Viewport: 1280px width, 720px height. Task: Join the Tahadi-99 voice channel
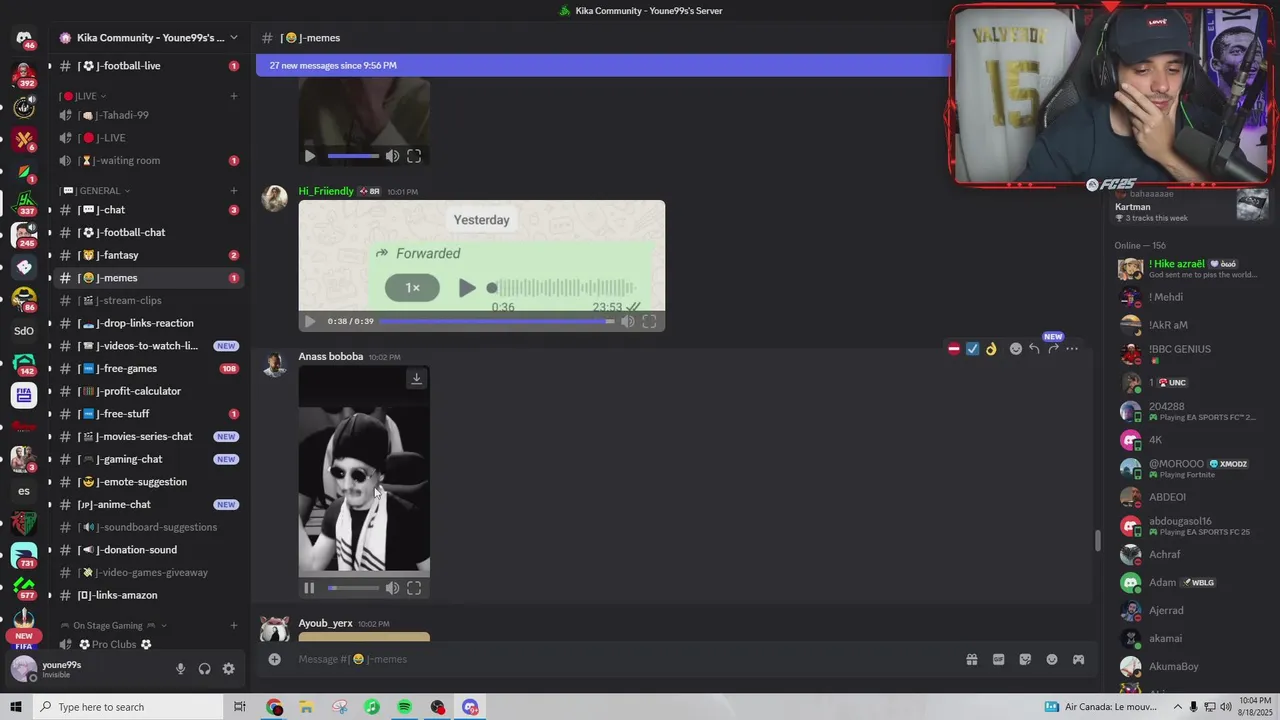click(x=148, y=115)
